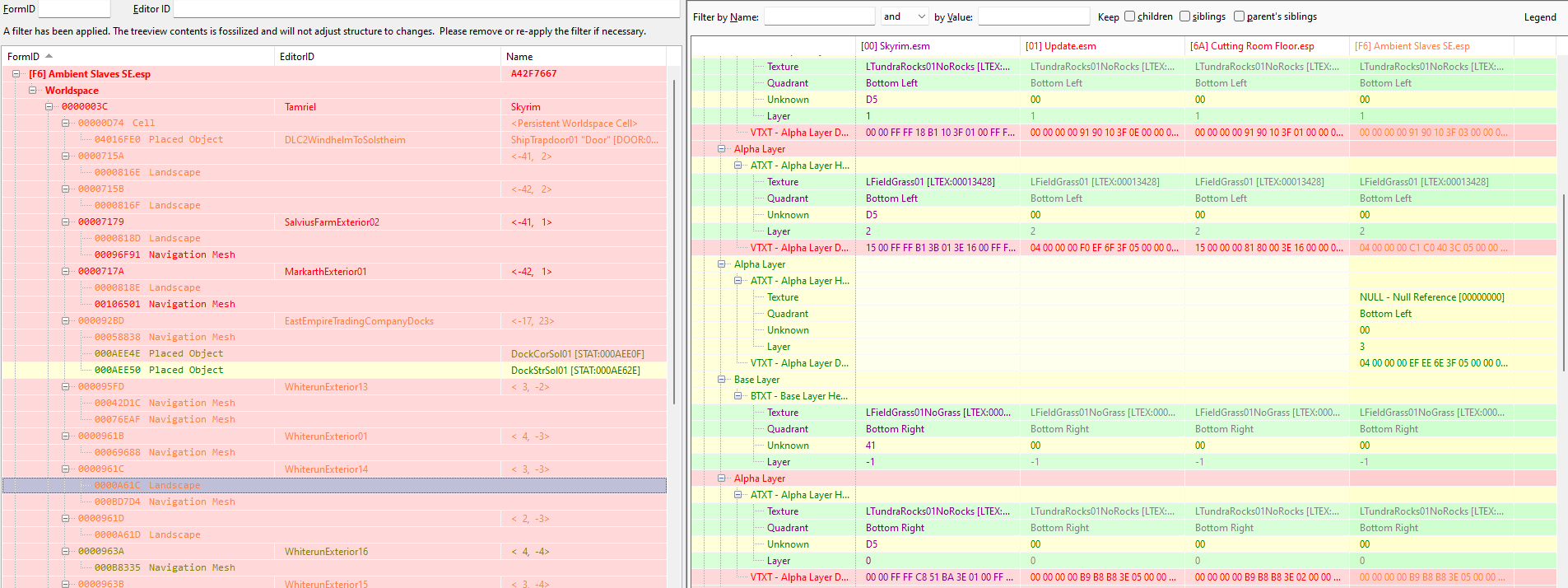Select the 0000A61D Landscape record
Viewport: 1568px width, 588px height.
(334, 534)
